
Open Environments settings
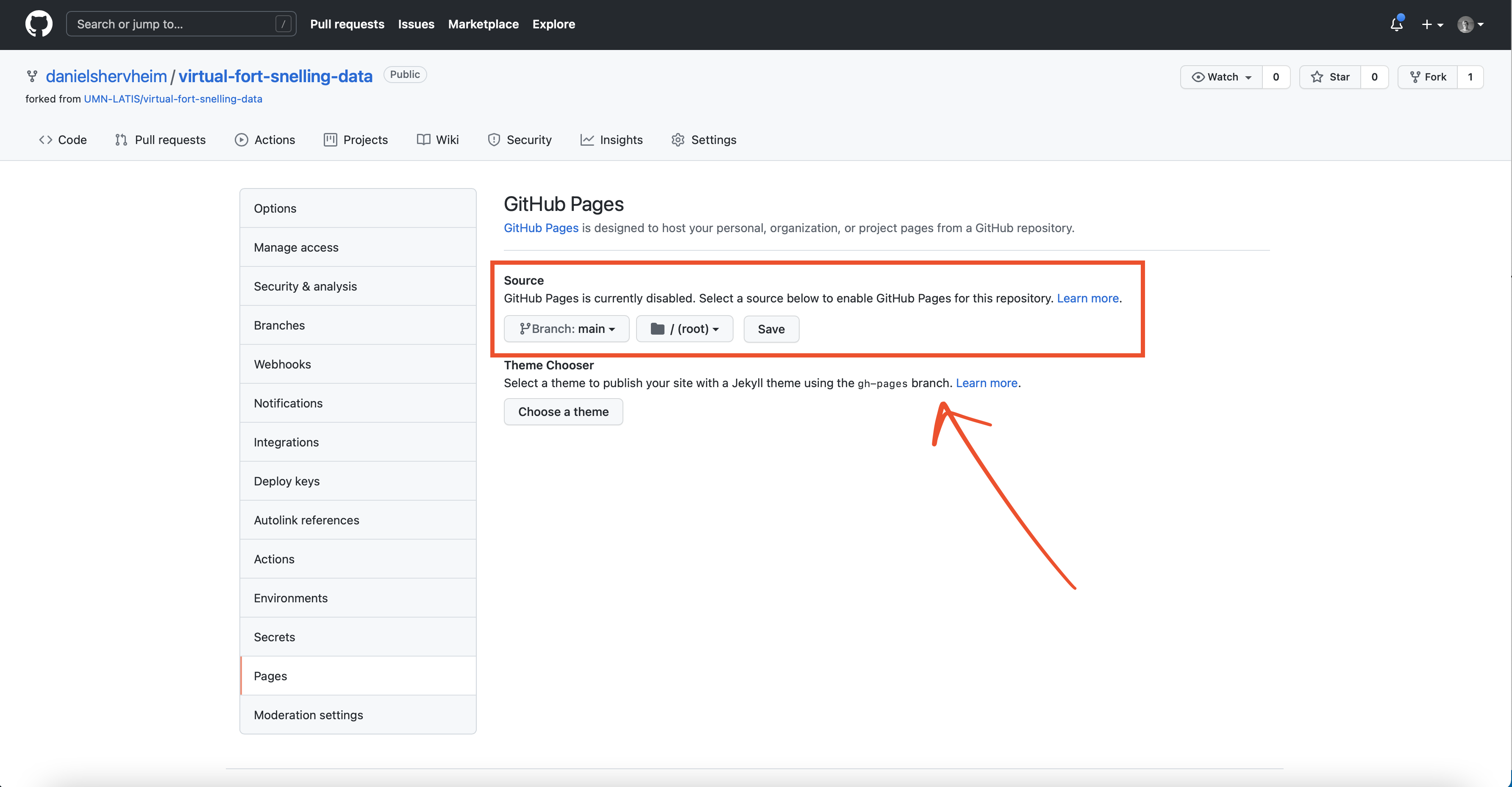tap(358, 598)
